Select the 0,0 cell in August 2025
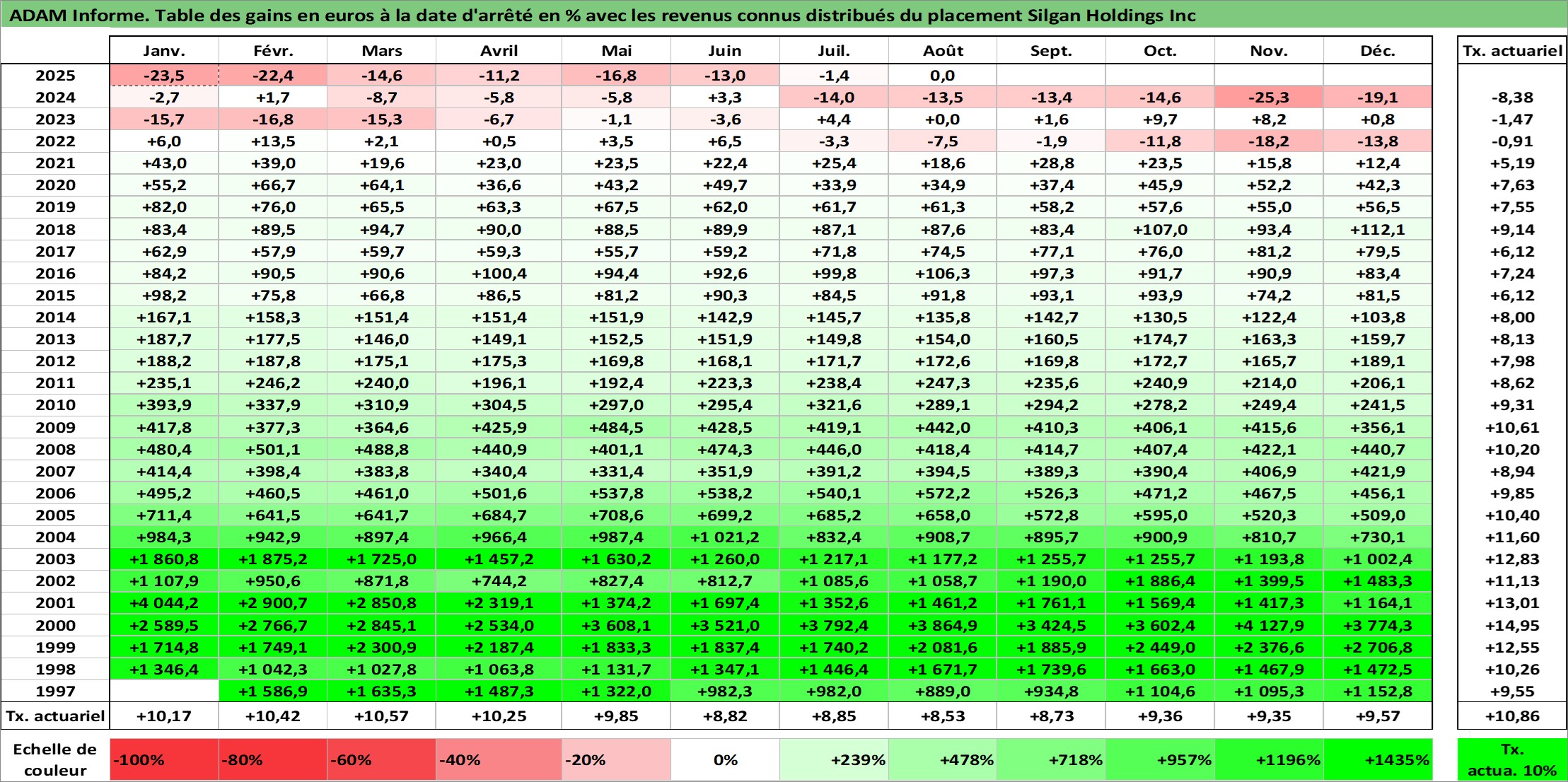The width and height of the screenshot is (1568, 782). click(x=943, y=76)
